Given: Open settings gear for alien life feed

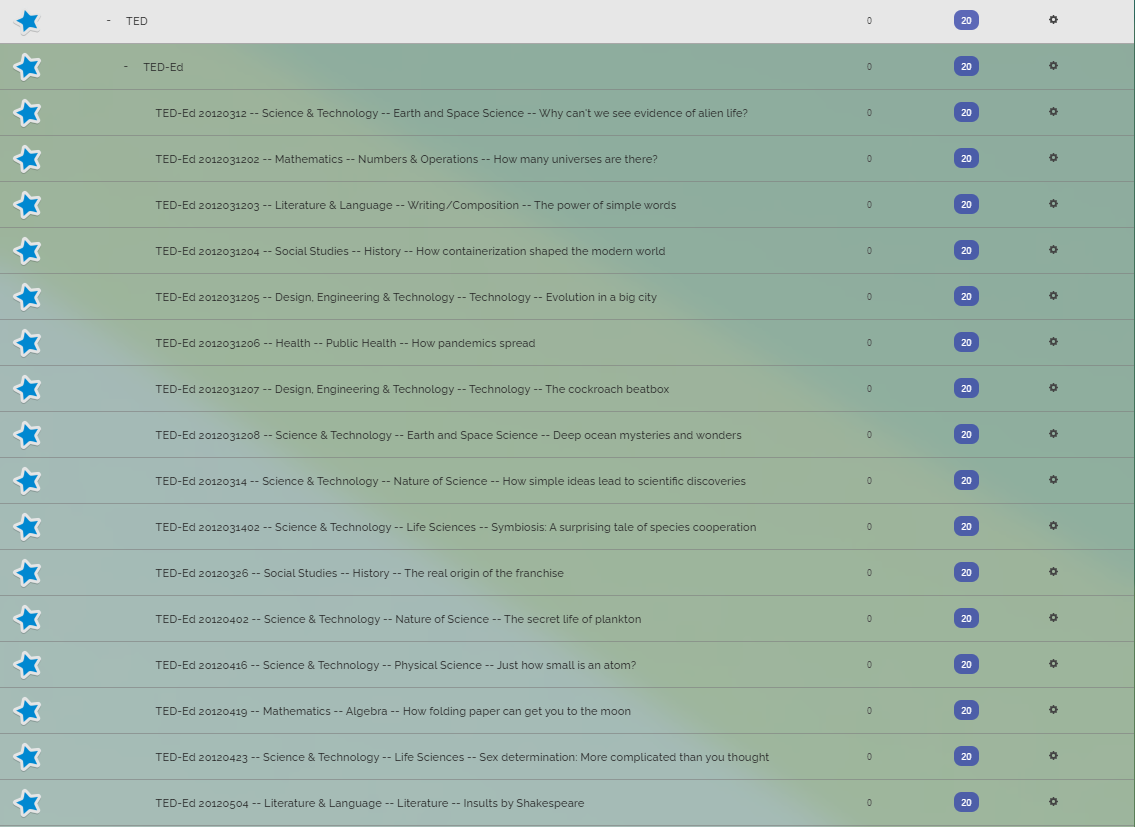Looking at the screenshot, I should coord(1053,112).
